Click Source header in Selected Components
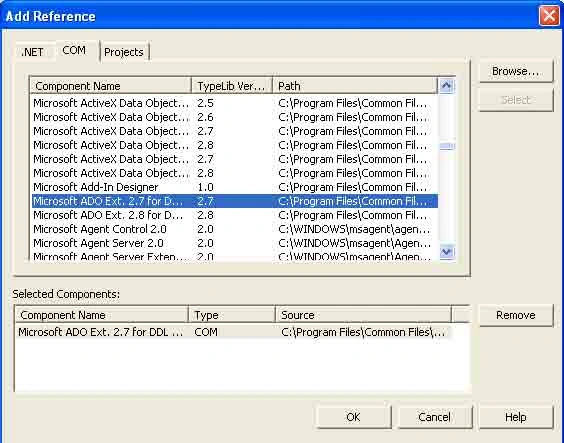Screen dimensions: 564x443 [x=363, y=315]
